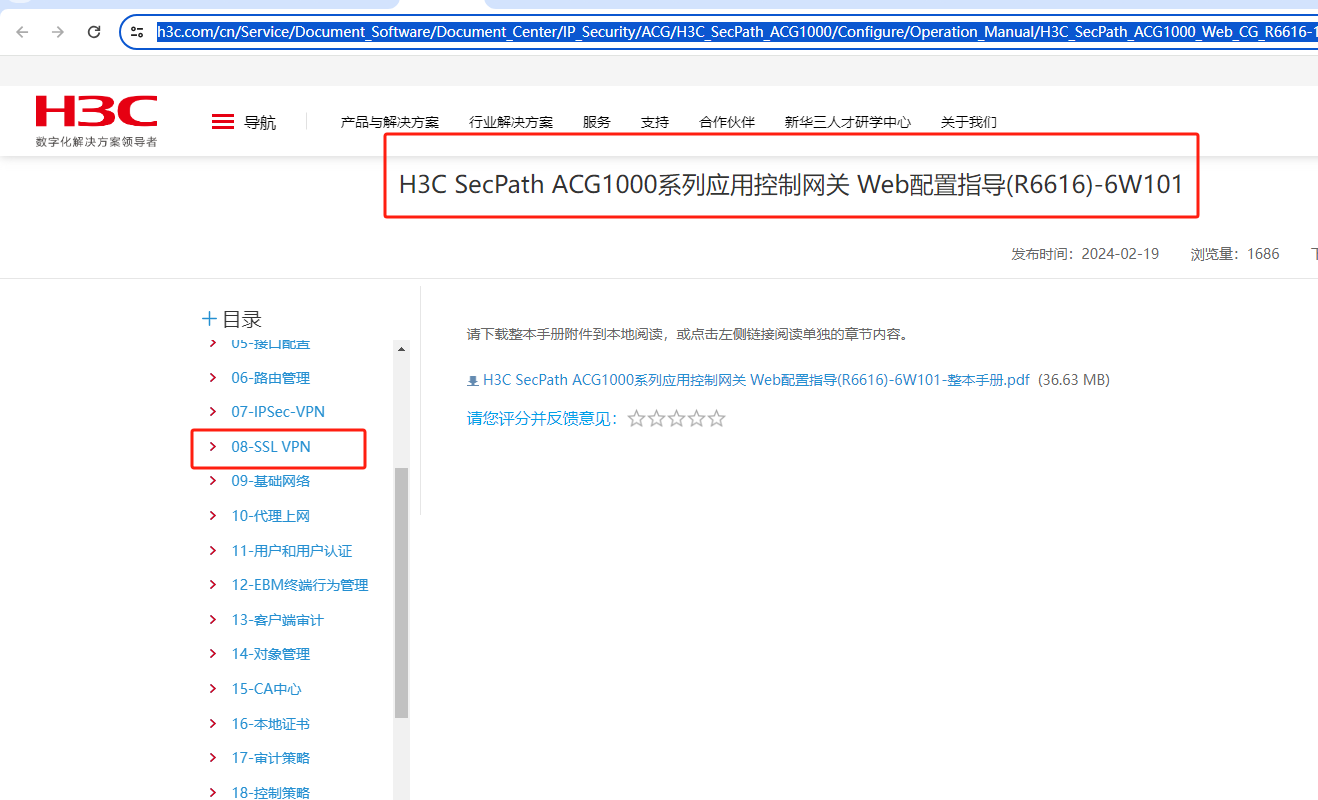Screen dimensions: 1318x800
Task: Expand the chevron beside 10-代理上网
Action: (212, 515)
